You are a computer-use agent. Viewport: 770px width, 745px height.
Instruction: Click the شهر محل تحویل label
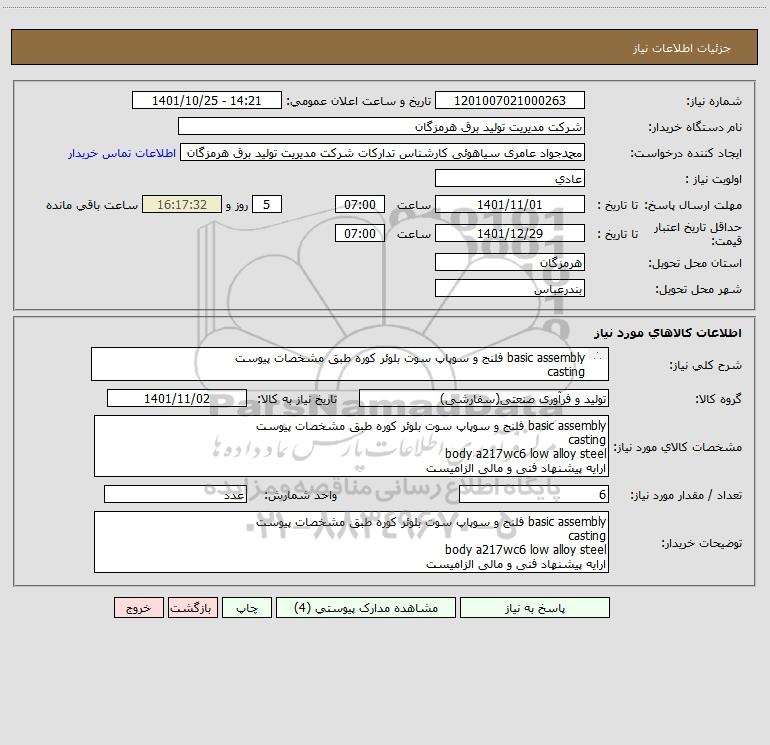(x=698, y=289)
